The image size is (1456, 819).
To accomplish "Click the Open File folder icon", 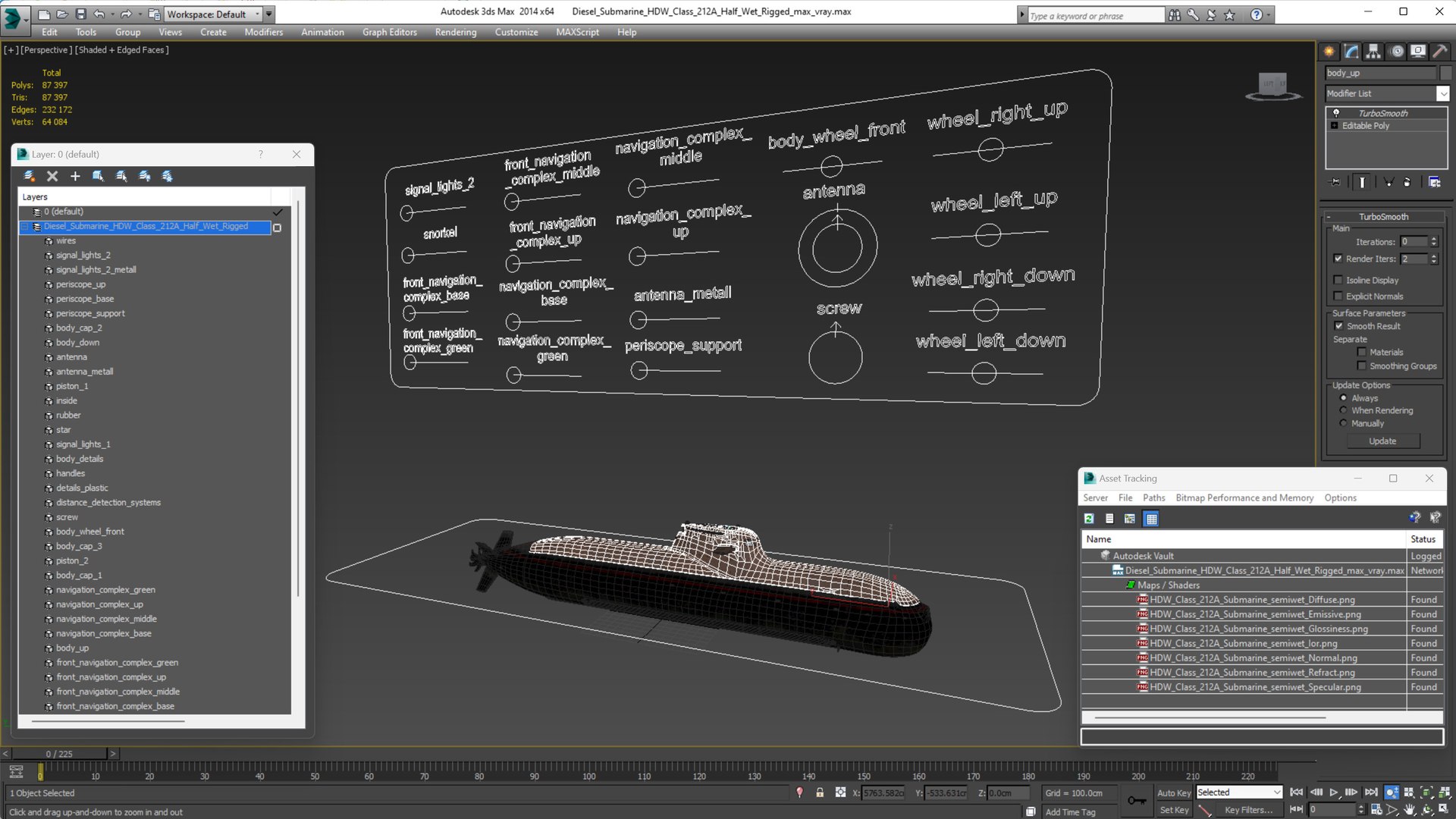I will click(62, 14).
